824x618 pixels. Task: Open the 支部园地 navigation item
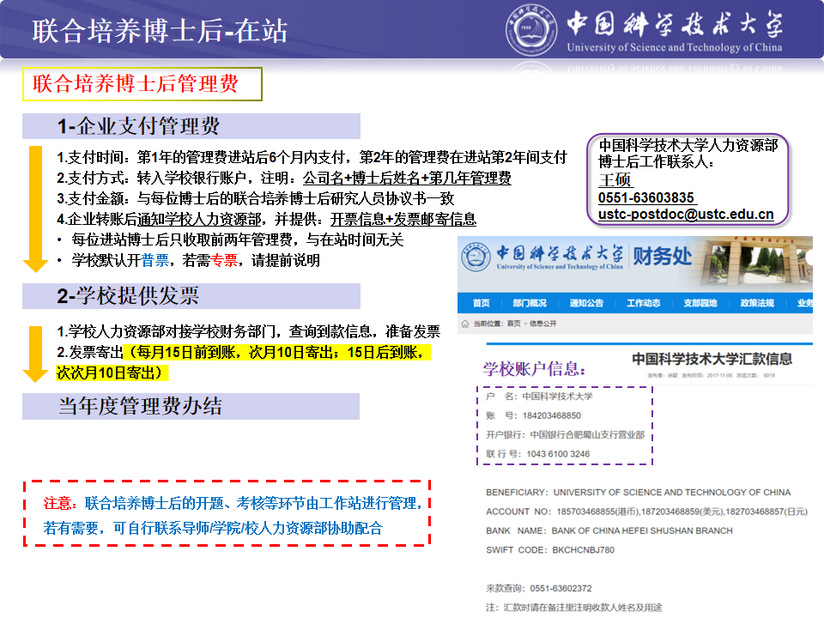pyautogui.click(x=700, y=304)
